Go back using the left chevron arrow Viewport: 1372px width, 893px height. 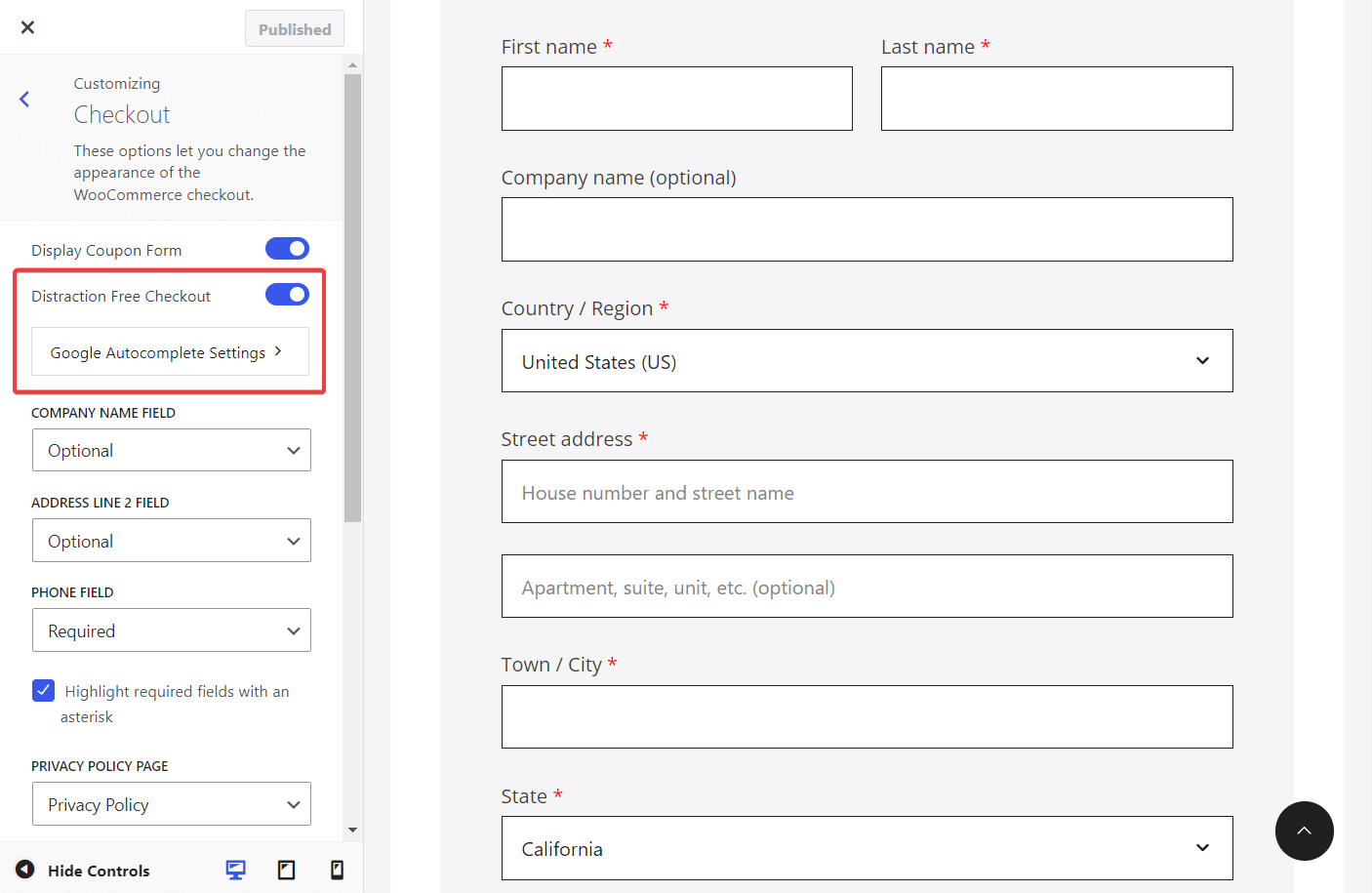coord(24,99)
